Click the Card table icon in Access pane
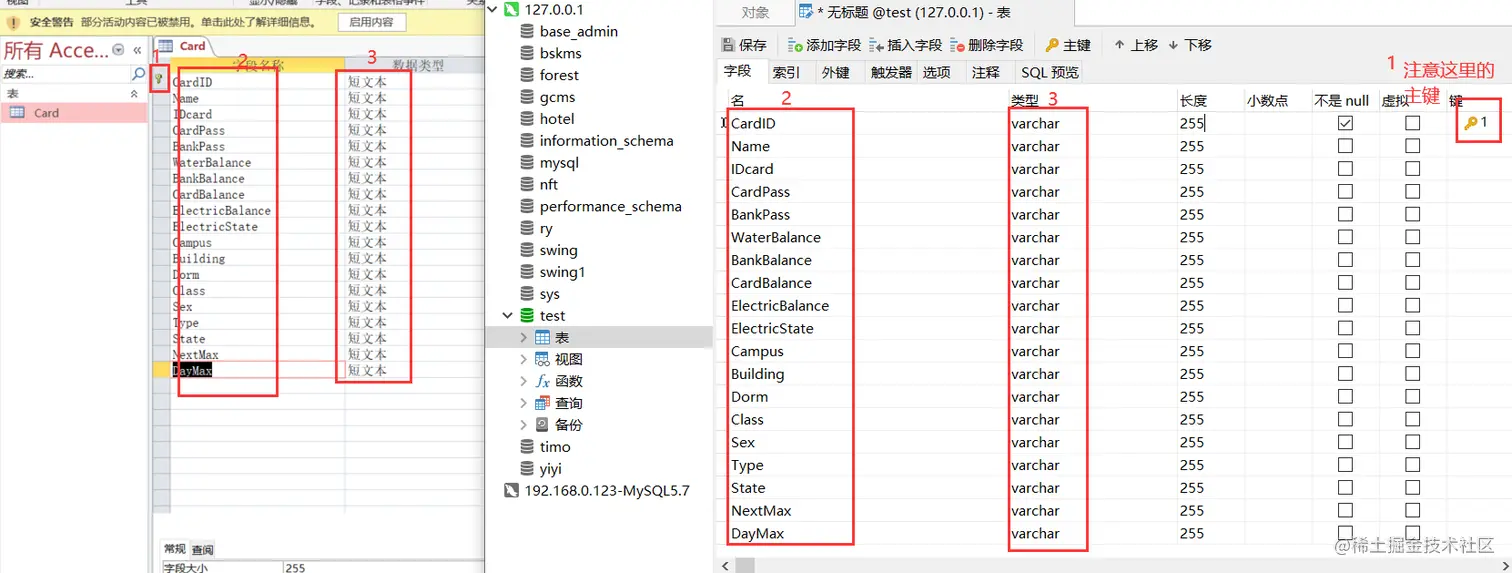This screenshot has width=1512, height=573. tap(18, 113)
